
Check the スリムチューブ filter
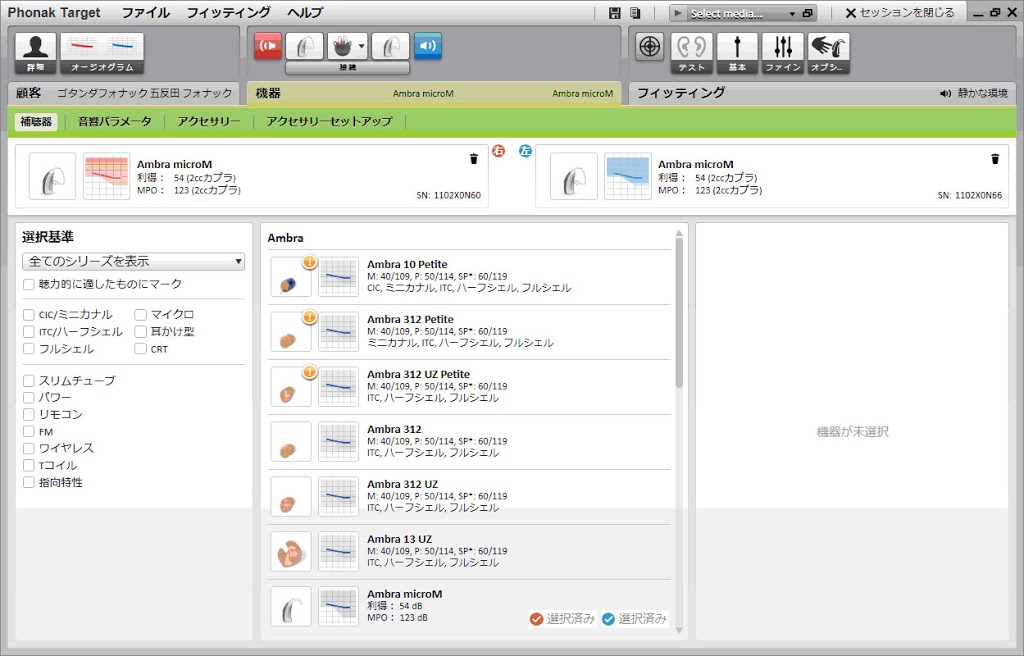point(29,380)
